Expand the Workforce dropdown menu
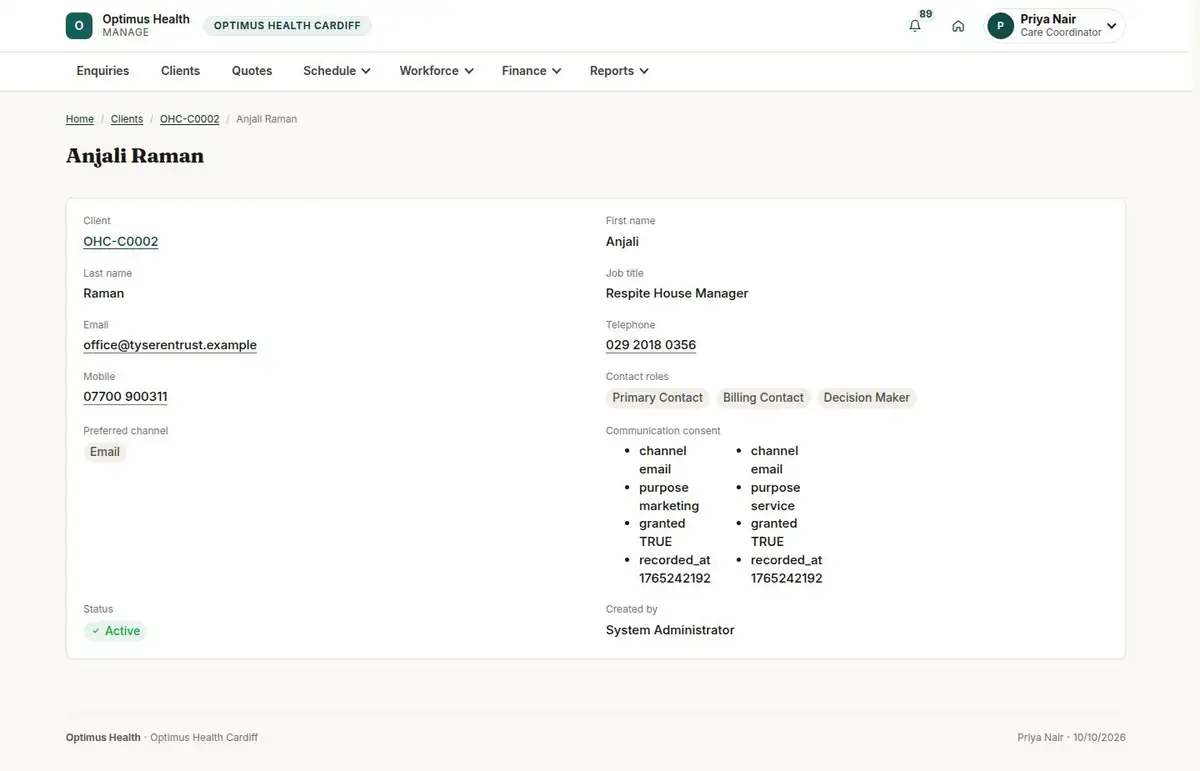1200x771 pixels. pyautogui.click(x=436, y=71)
